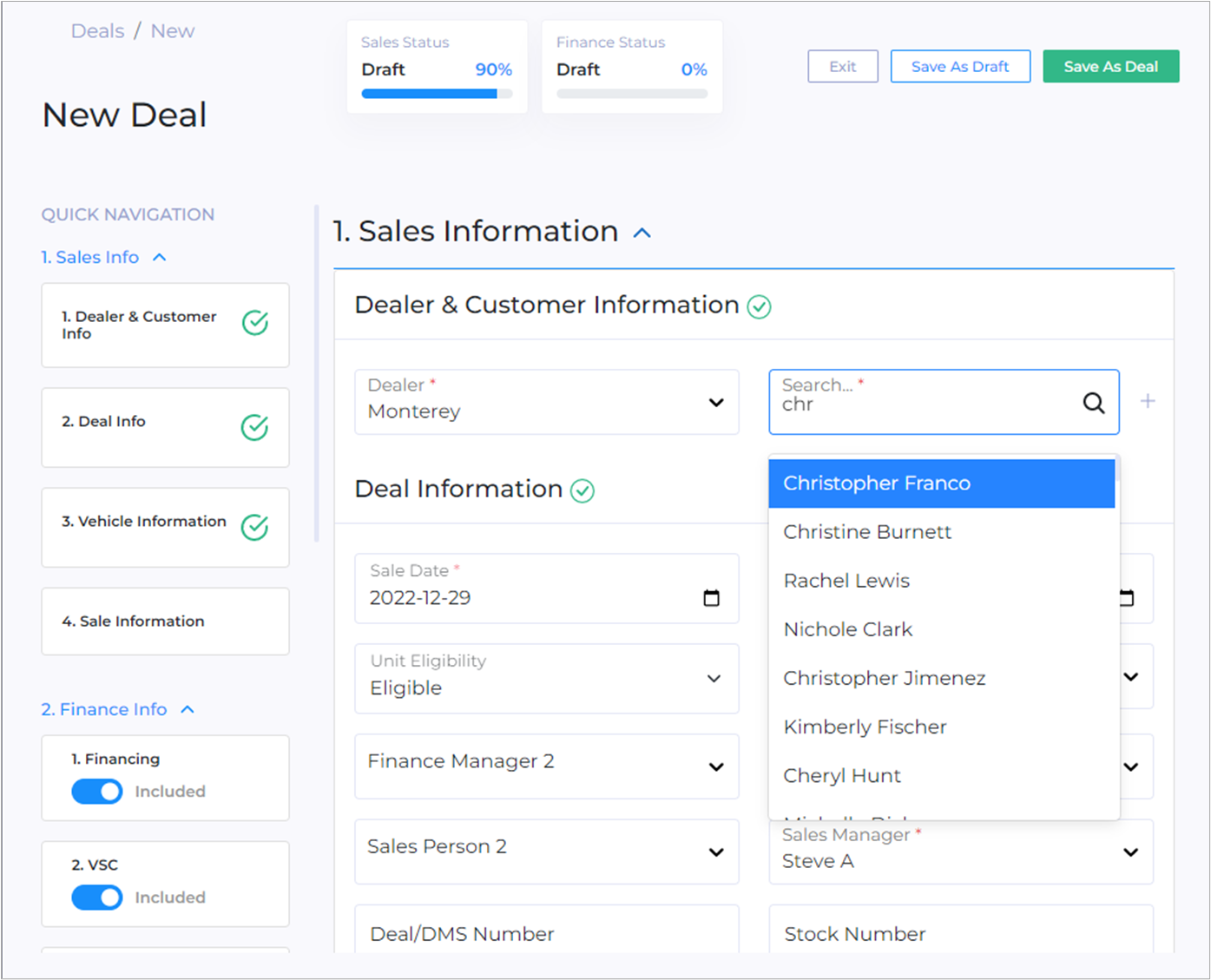Open the Sale Date calendar picker icon
Viewport: 1211px width, 980px height.
(711, 597)
